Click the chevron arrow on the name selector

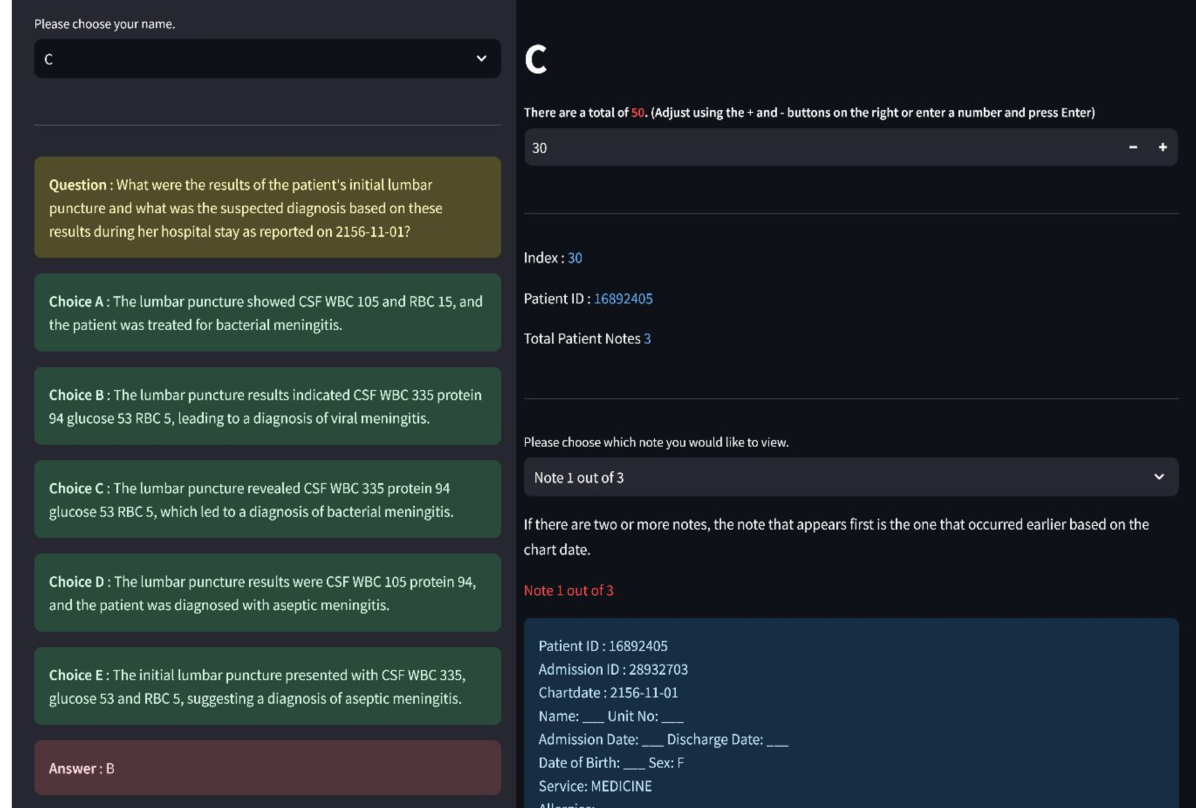(x=481, y=59)
